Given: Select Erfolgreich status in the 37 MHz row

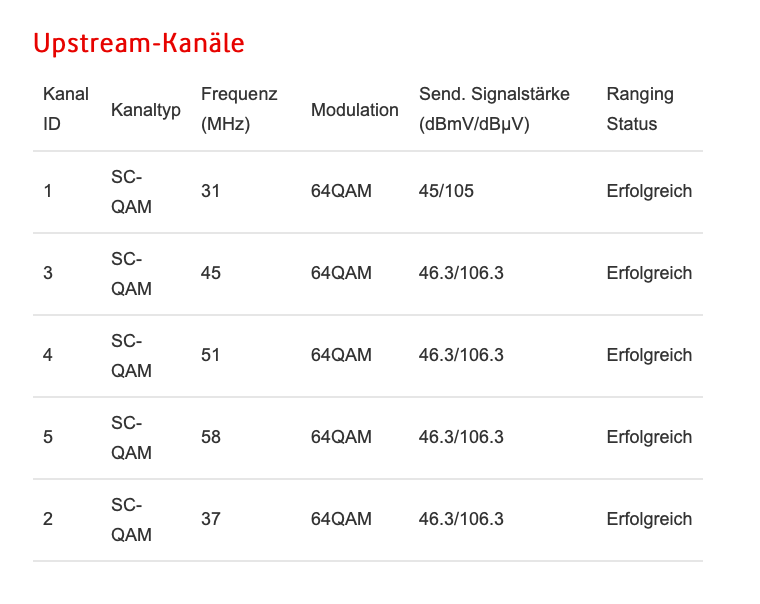Looking at the screenshot, I should click(x=649, y=519).
